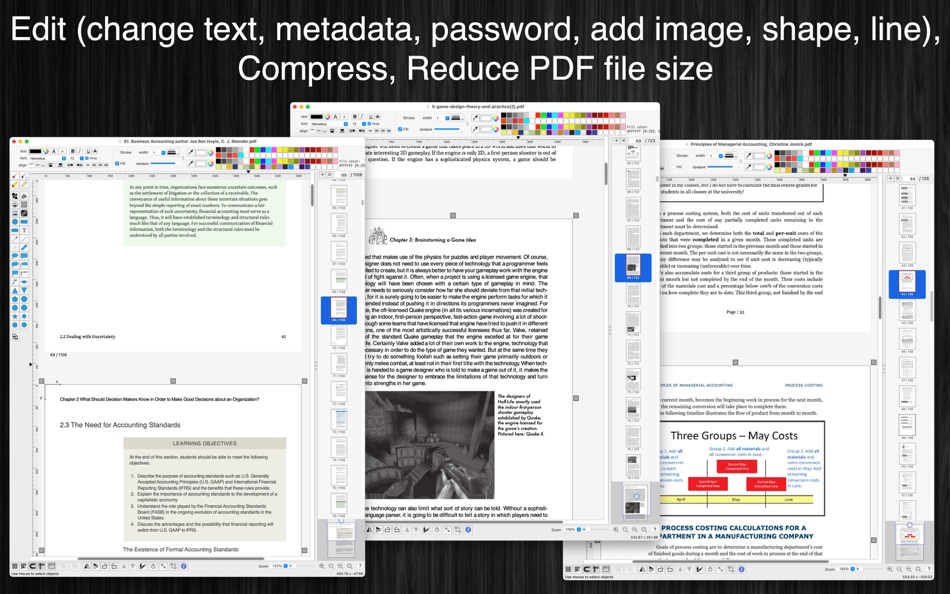
Task: Click the help question mark in game-design window
Action: pos(655,530)
